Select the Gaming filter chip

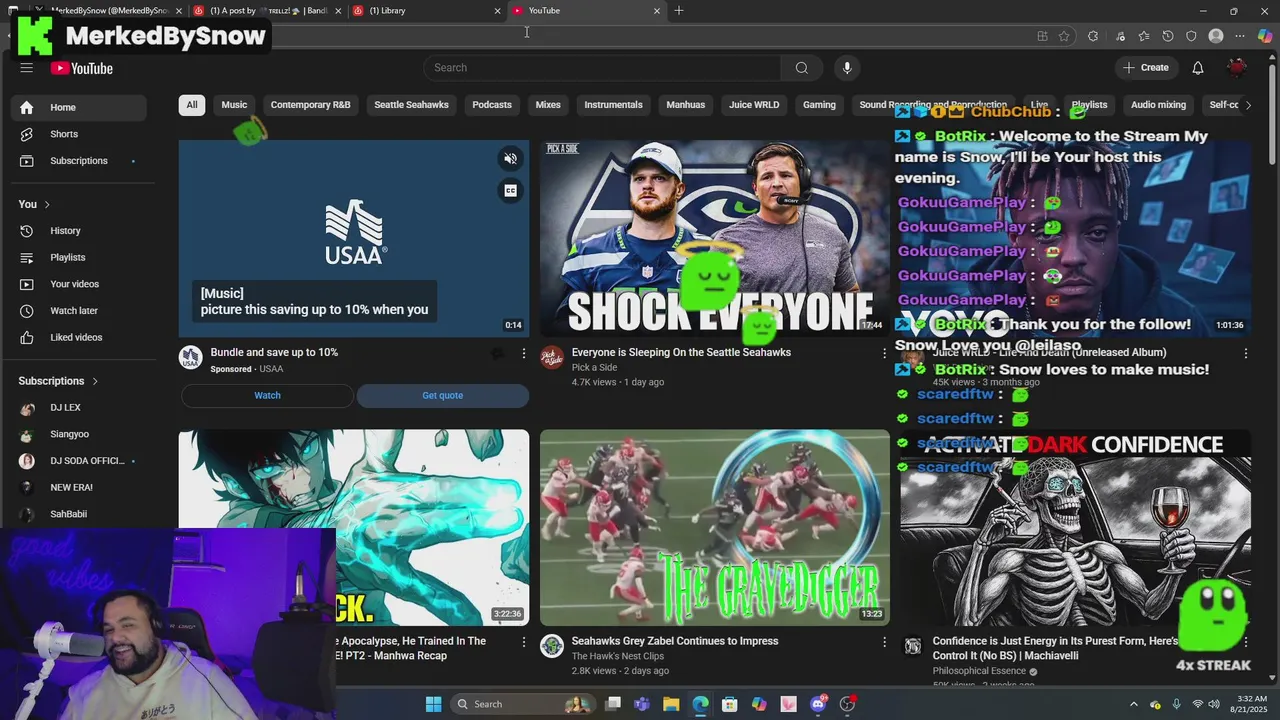[819, 105]
